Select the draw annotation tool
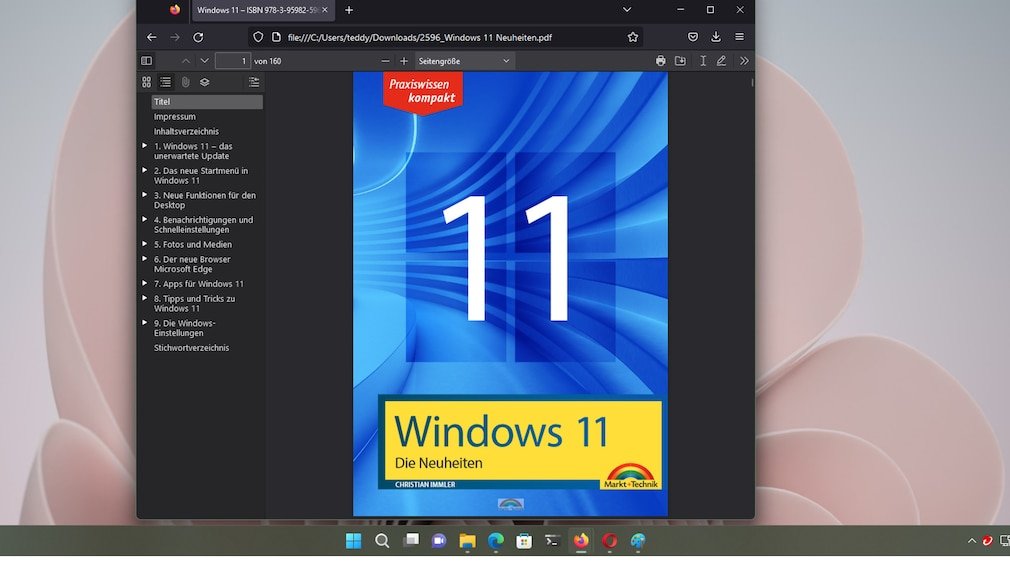This screenshot has height=568, width=1010. [x=721, y=61]
